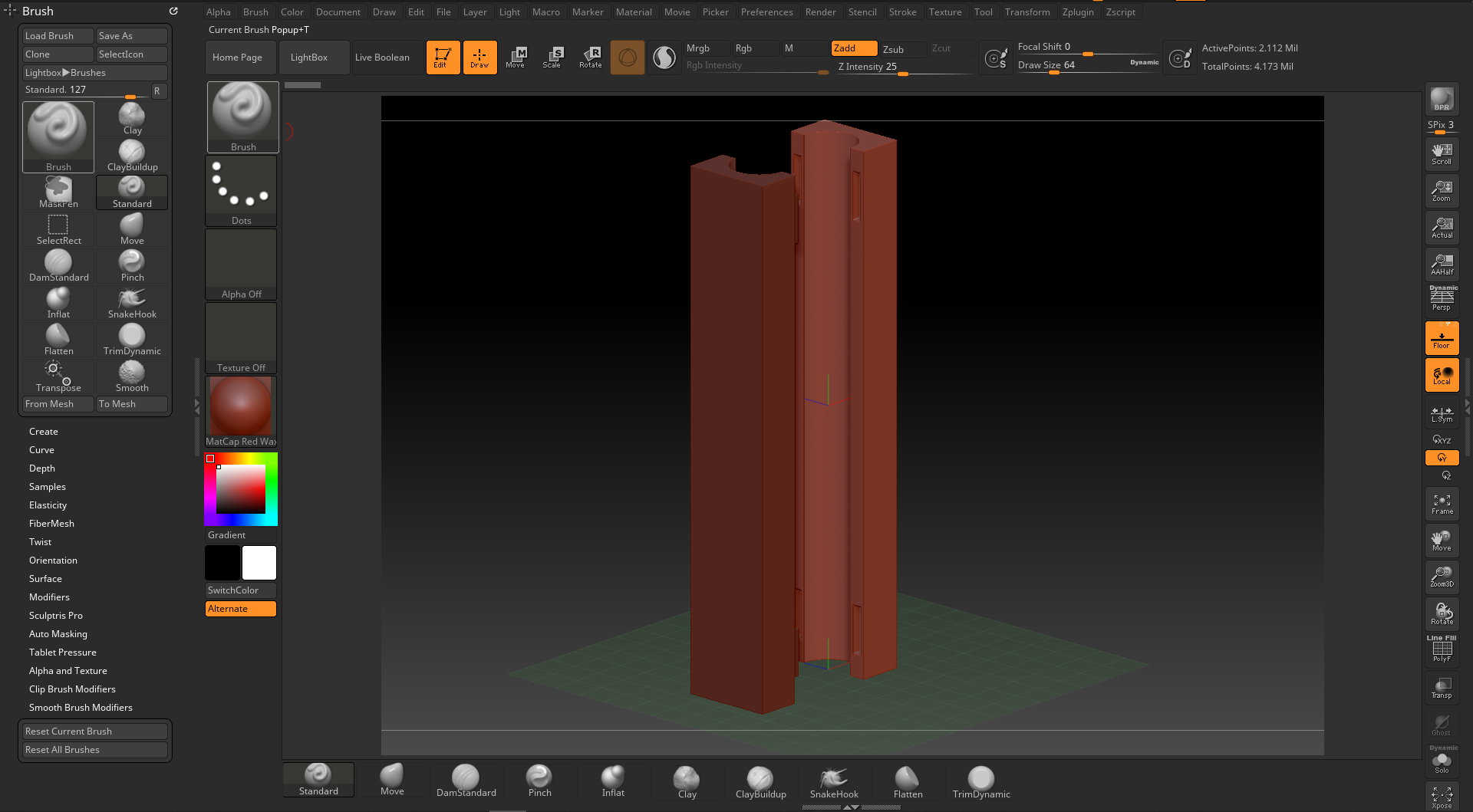Enable Zsub mode

903,49
